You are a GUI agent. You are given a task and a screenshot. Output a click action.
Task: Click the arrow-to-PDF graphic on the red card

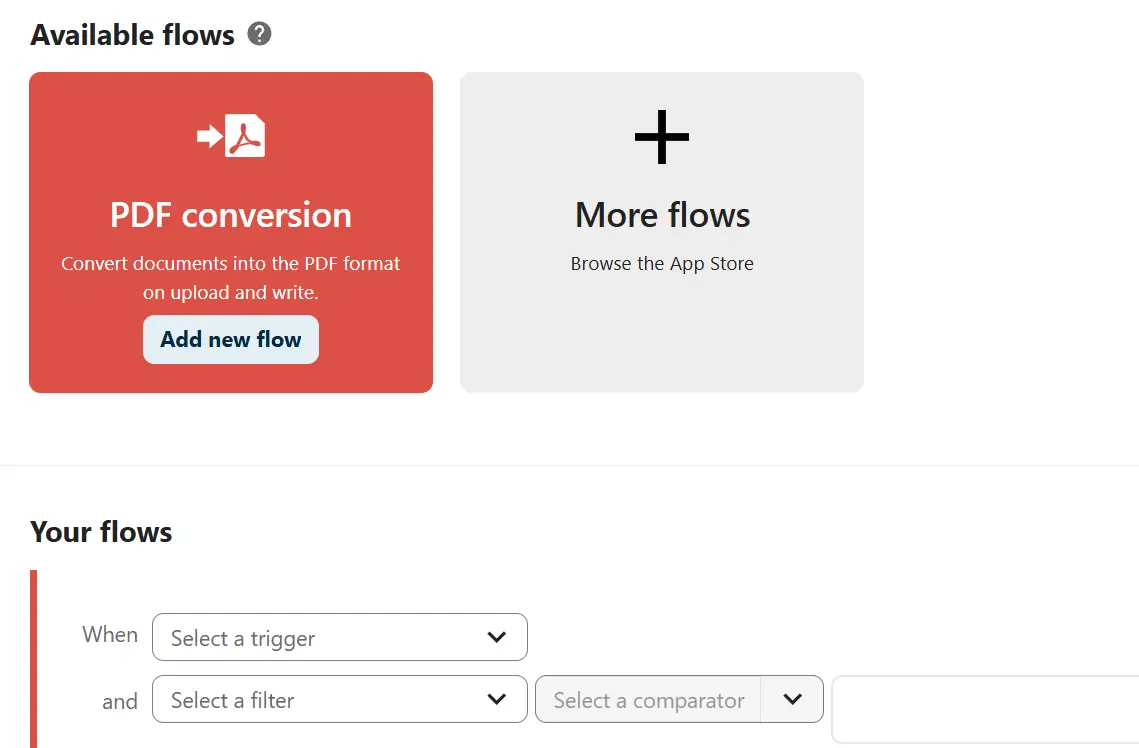coord(231,133)
